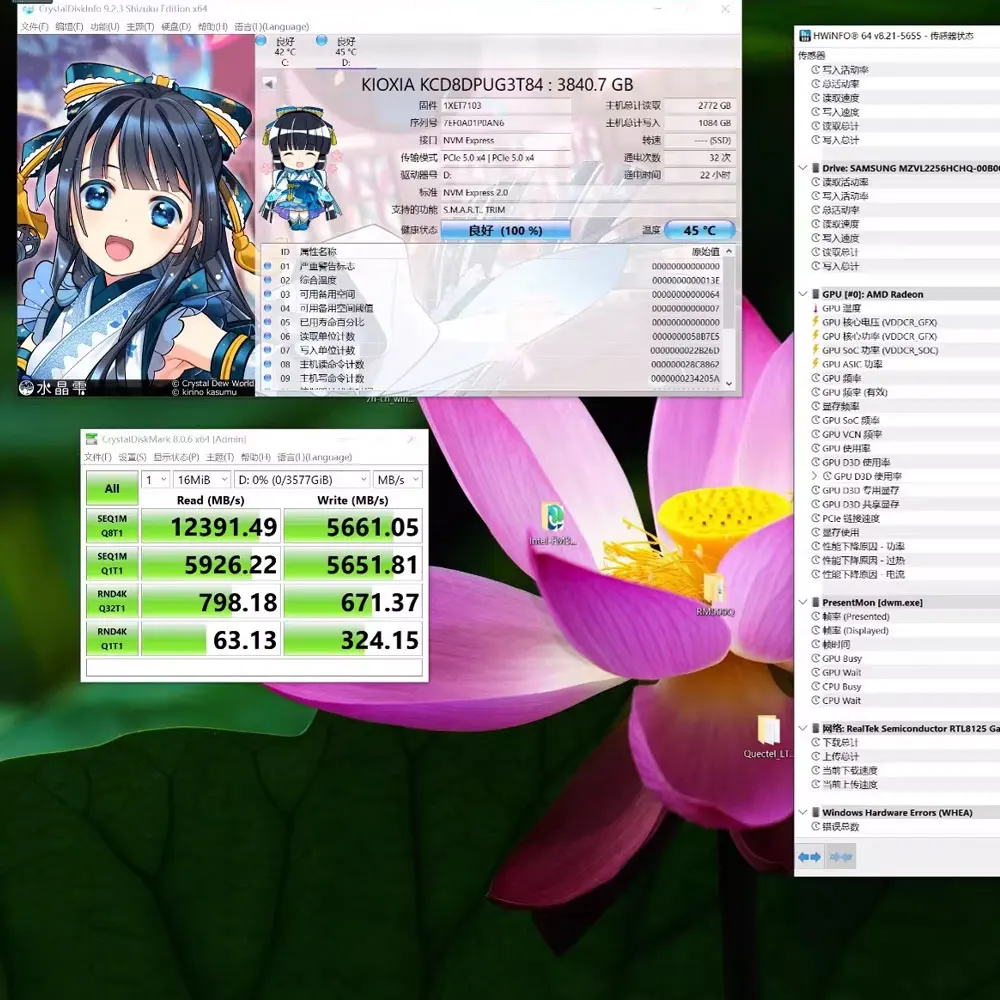
Task: Select the Intel desktop shortcut icon
Action: click(x=552, y=518)
